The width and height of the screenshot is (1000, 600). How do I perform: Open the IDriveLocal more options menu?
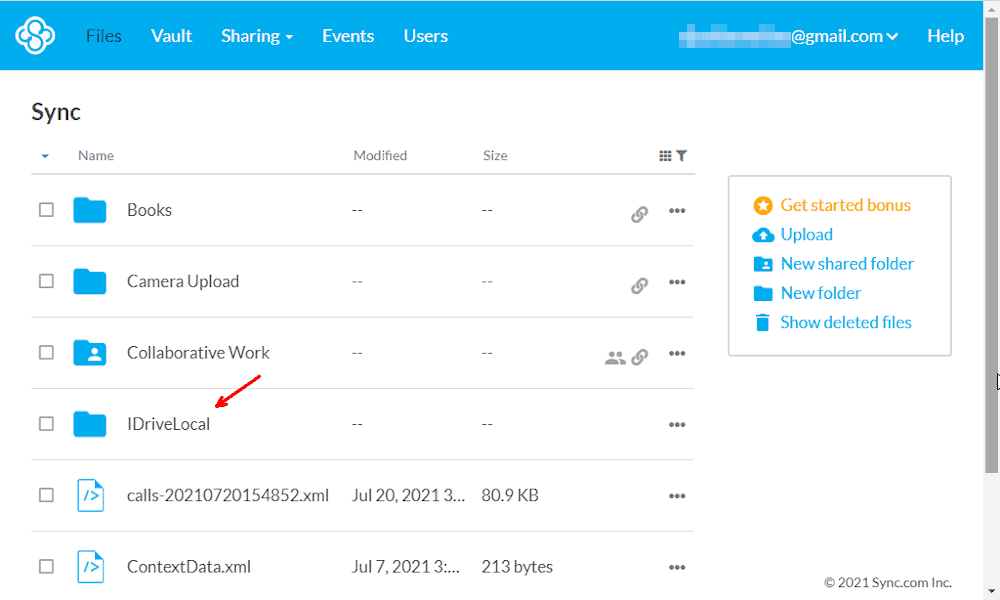click(677, 425)
